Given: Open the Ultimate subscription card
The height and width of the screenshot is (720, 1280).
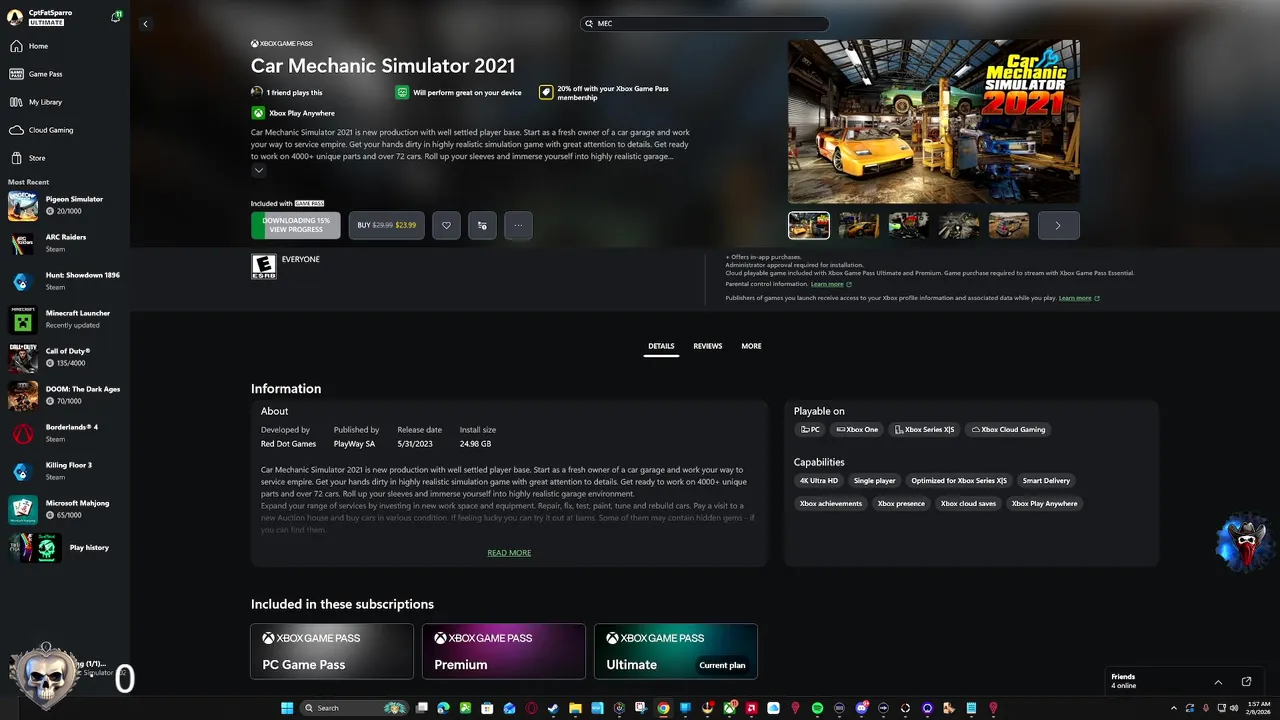Looking at the screenshot, I should (676, 652).
